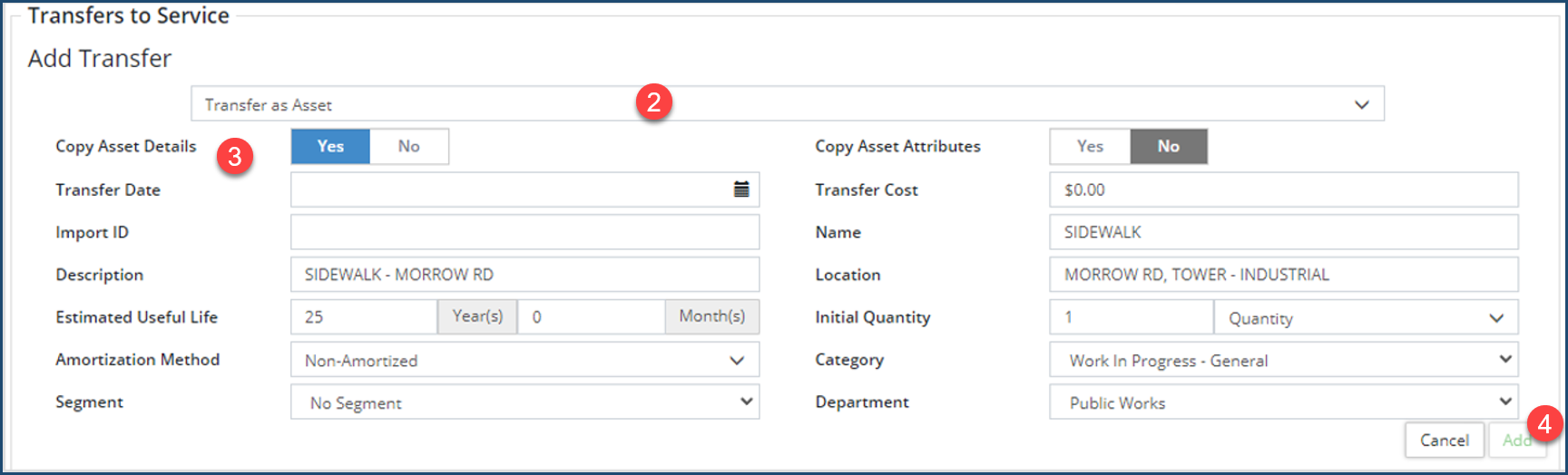
Task: Click the Cancel button
Action: coord(1444,441)
